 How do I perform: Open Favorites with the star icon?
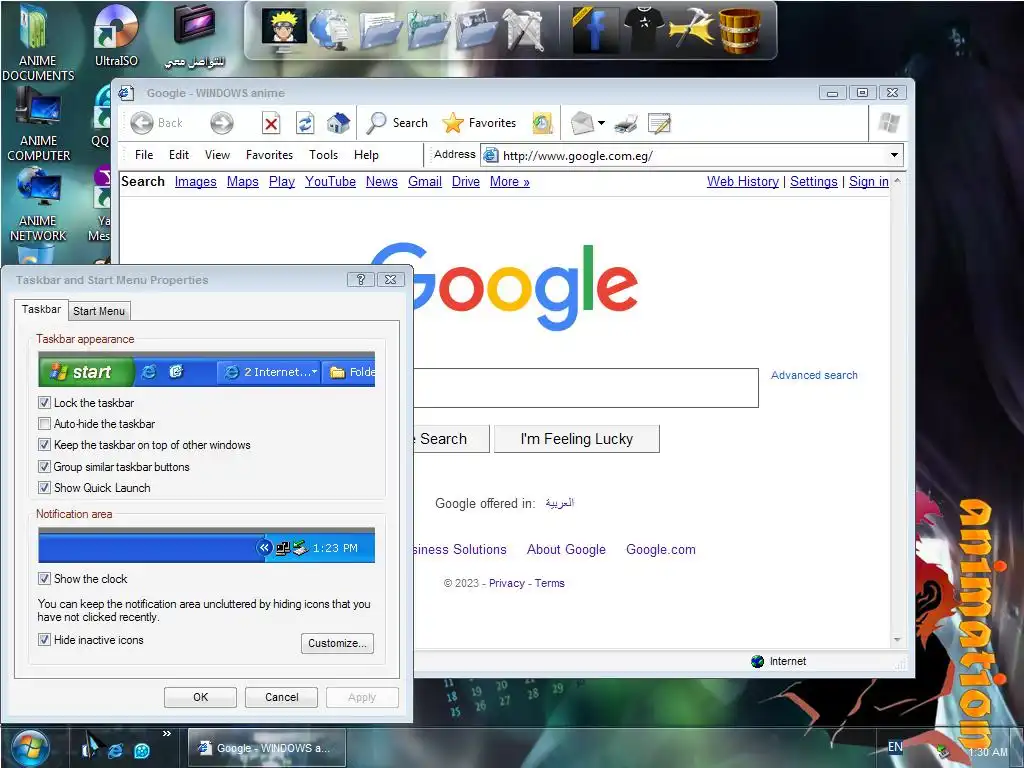pos(453,123)
